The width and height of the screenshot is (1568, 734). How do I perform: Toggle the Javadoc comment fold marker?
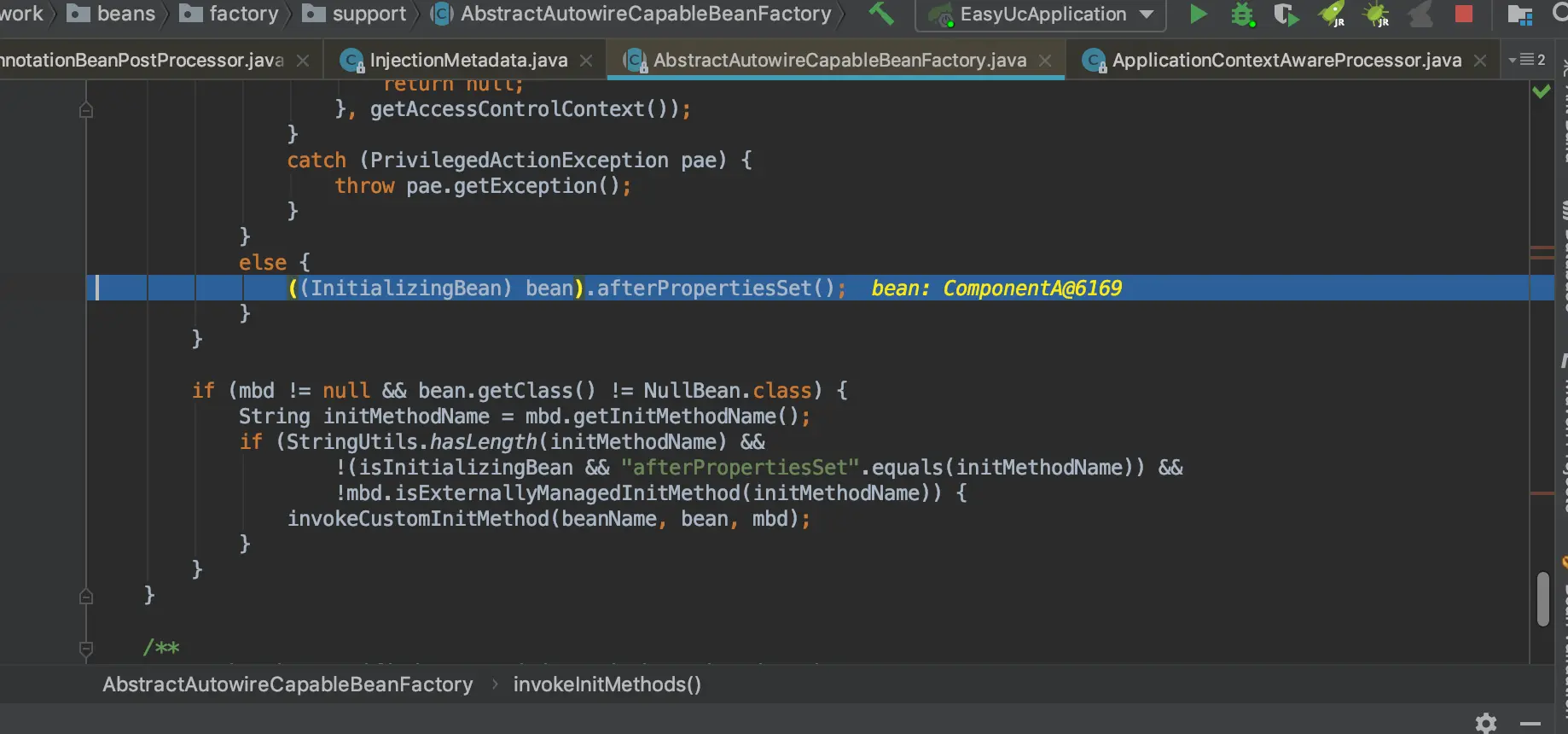86,648
